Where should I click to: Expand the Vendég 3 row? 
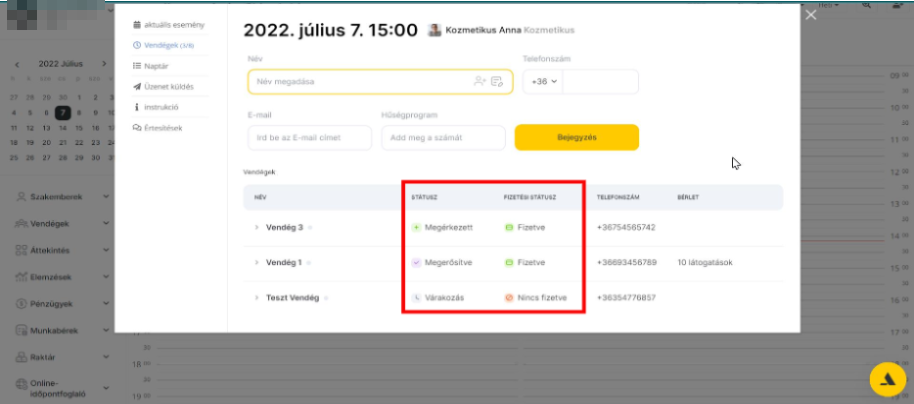[256, 227]
